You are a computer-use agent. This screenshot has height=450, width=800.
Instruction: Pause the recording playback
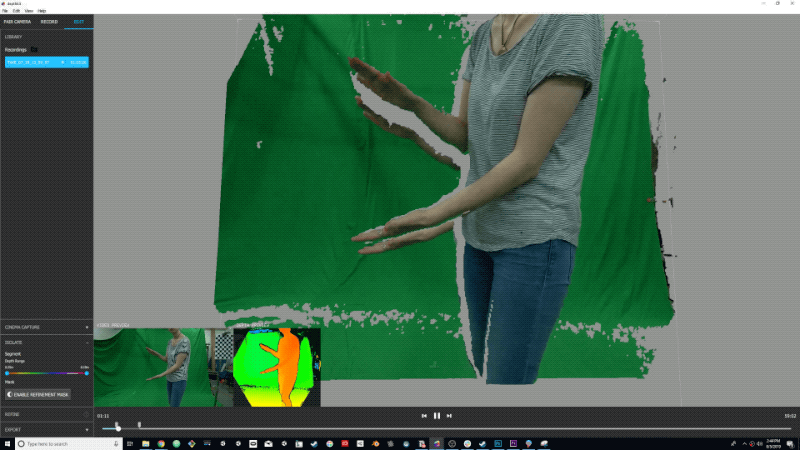437,415
